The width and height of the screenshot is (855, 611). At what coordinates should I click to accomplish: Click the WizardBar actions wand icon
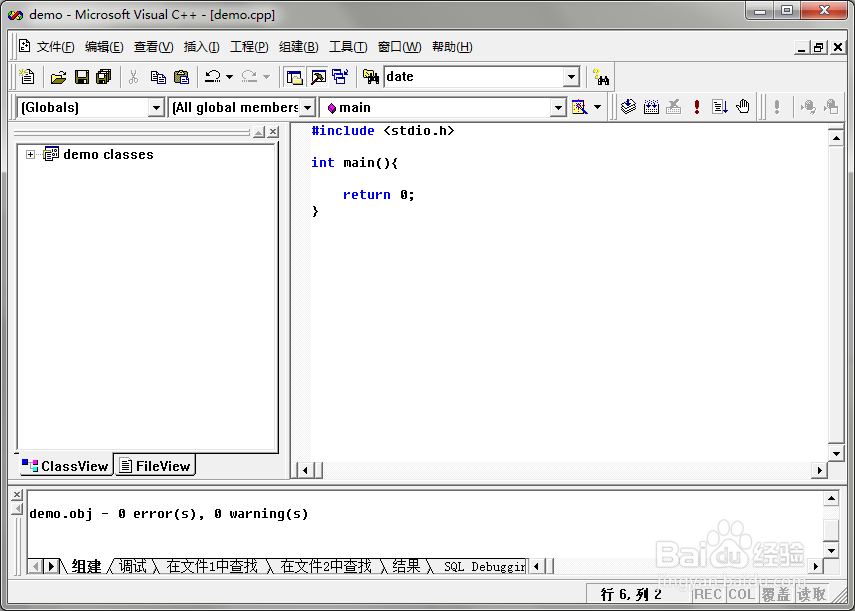[x=579, y=107]
